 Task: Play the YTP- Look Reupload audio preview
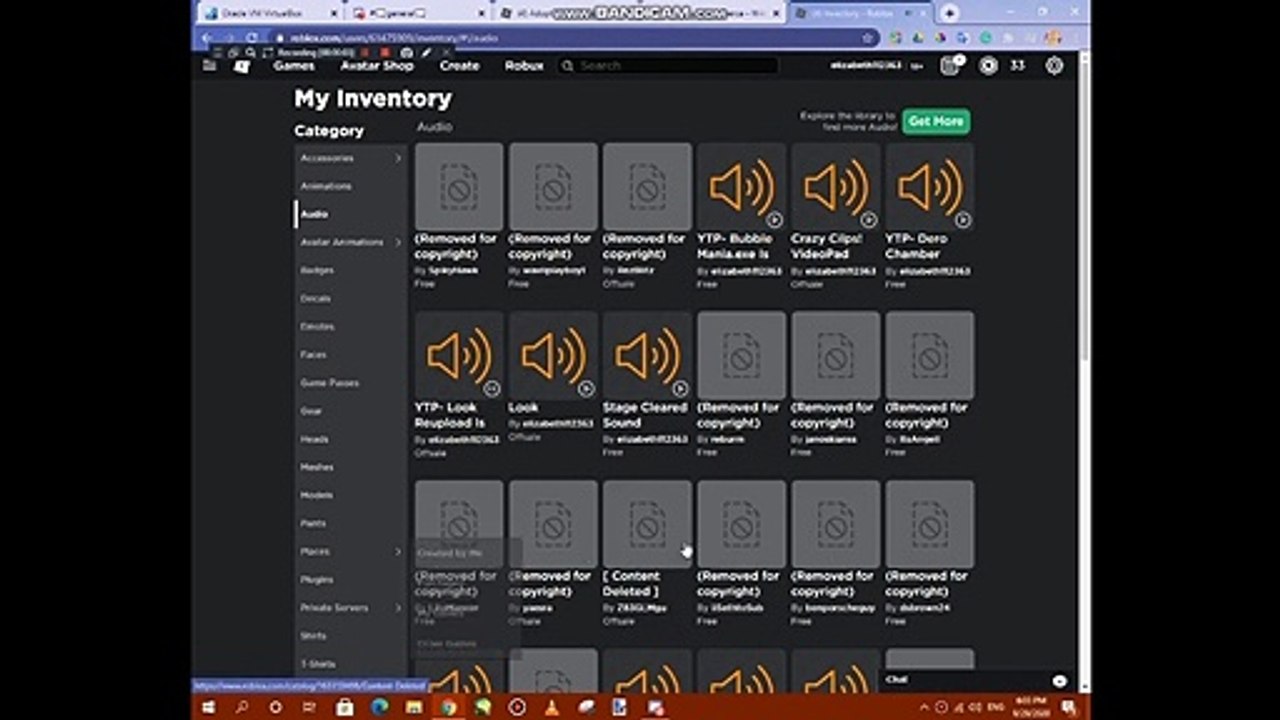[x=492, y=388]
